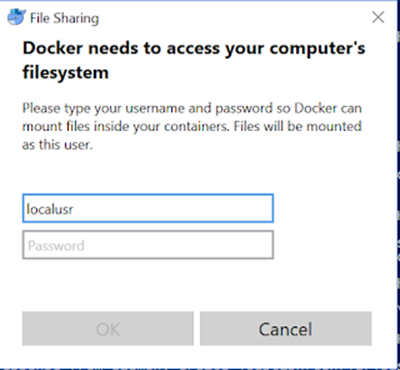Screen dimensions: 400x370
Task: Click the File Sharing title bar empty area
Action: point(233,17)
